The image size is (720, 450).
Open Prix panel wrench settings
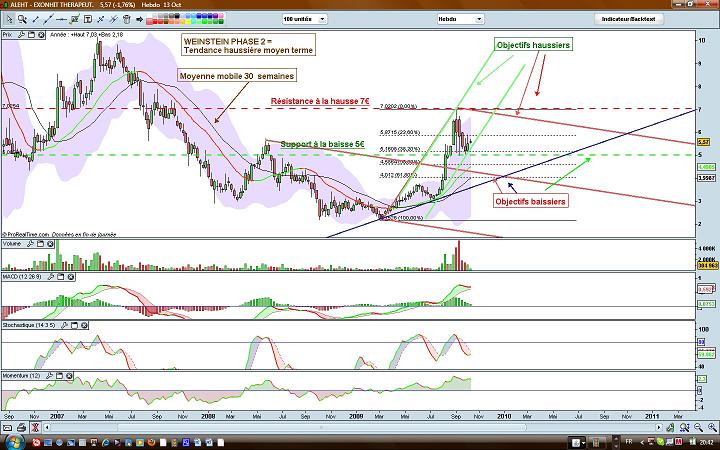[21, 35]
